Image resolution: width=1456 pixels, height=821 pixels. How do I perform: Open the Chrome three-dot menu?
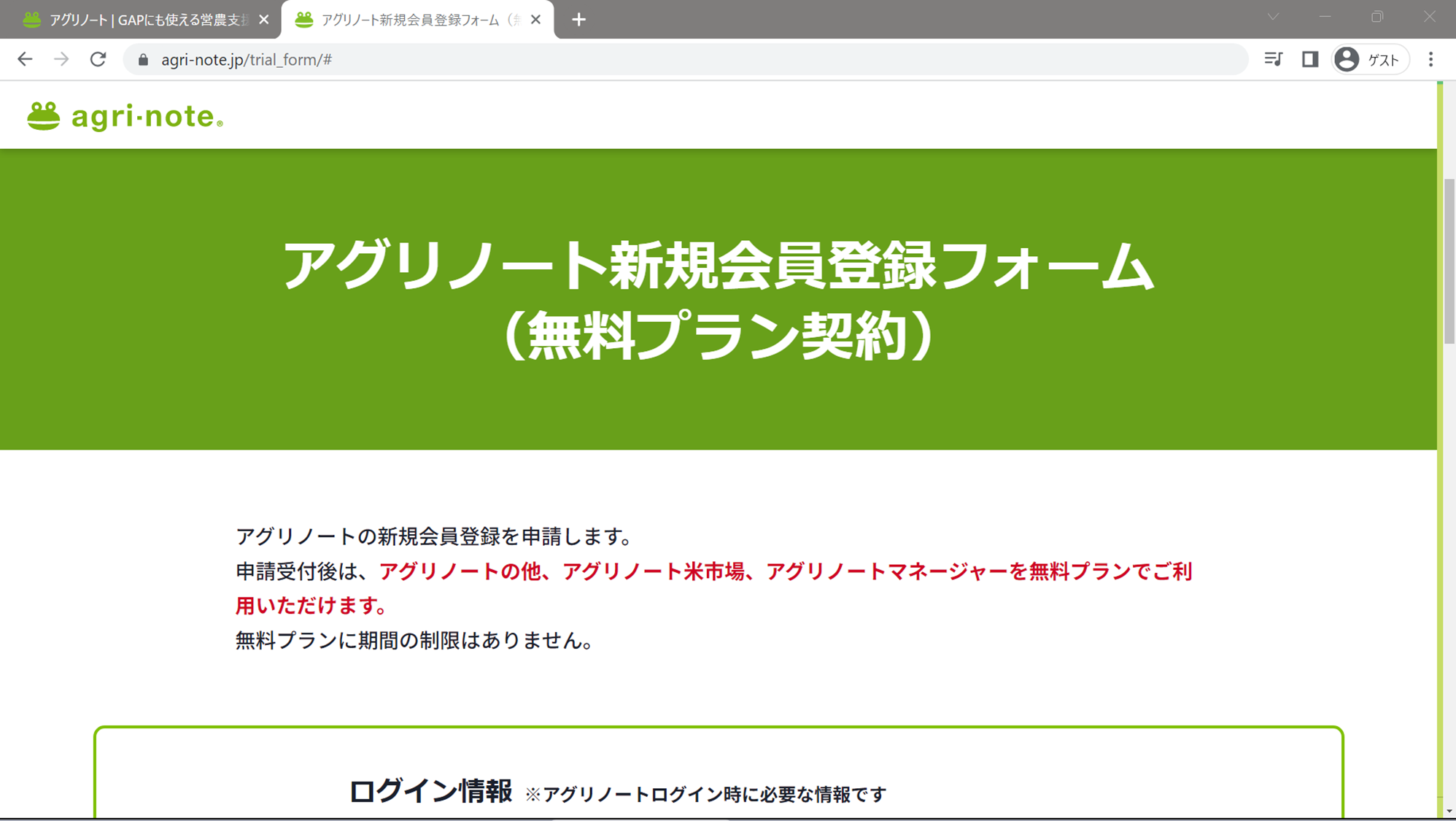click(1430, 59)
